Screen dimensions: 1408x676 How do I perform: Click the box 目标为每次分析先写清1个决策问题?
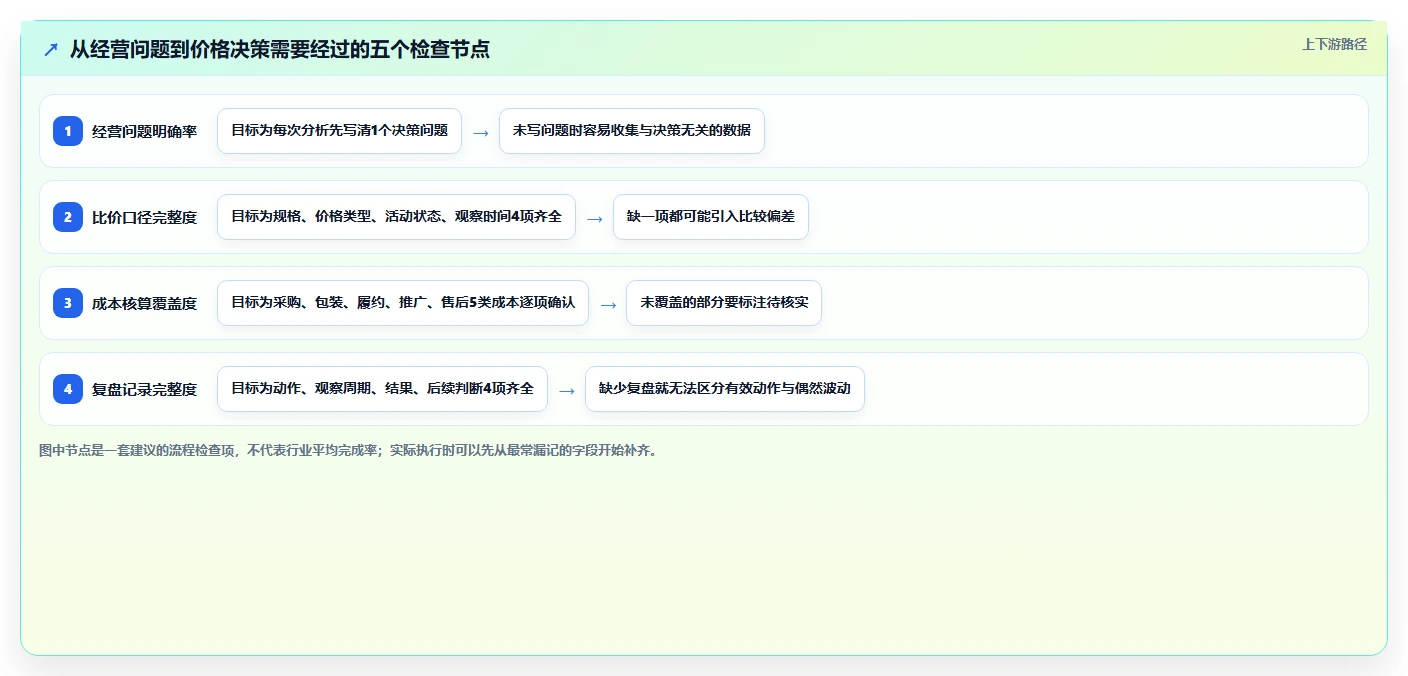339,131
